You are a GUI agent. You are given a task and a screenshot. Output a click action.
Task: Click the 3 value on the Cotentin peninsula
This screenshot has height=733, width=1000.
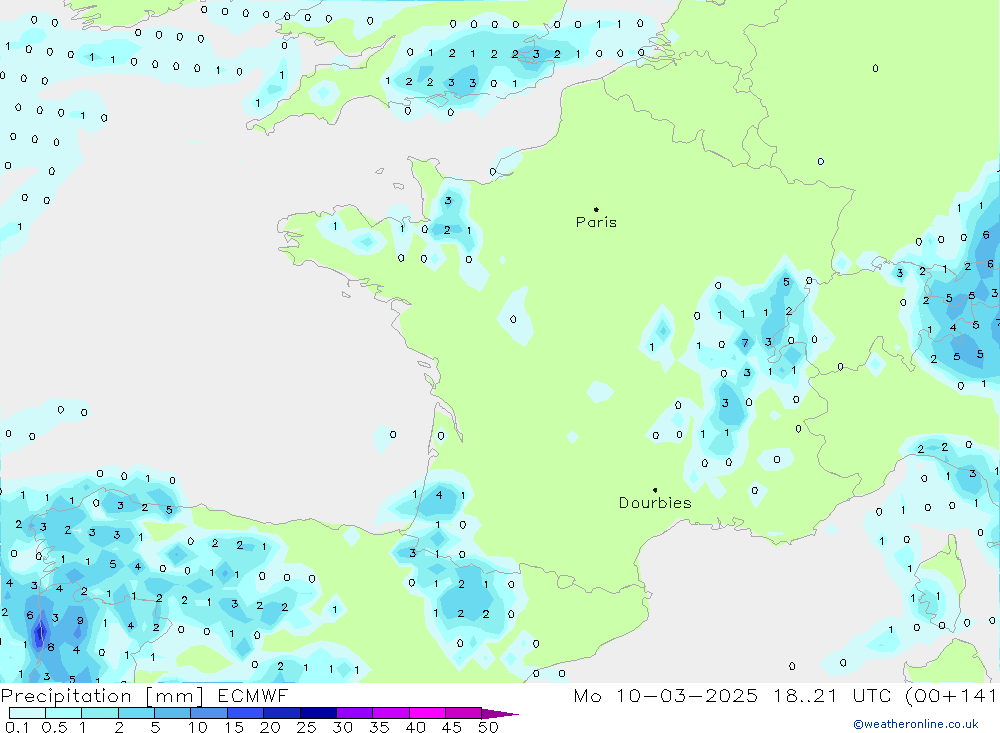(x=448, y=201)
